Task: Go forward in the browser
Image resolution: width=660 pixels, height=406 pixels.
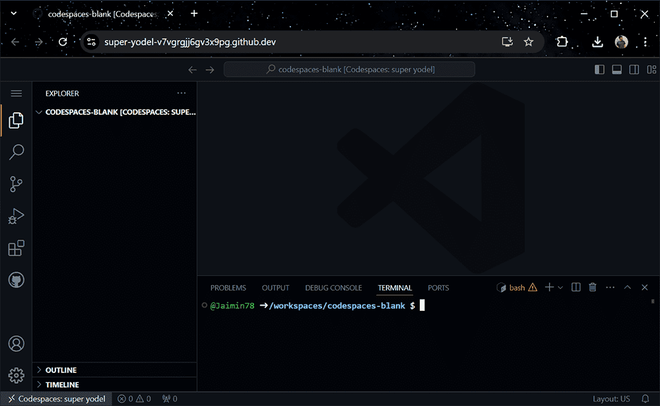Action: [x=39, y=42]
